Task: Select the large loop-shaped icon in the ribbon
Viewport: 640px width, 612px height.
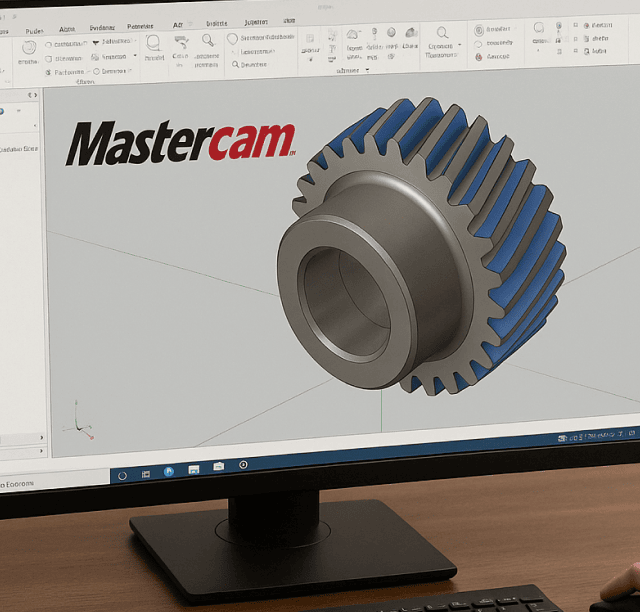Action: click(x=153, y=43)
